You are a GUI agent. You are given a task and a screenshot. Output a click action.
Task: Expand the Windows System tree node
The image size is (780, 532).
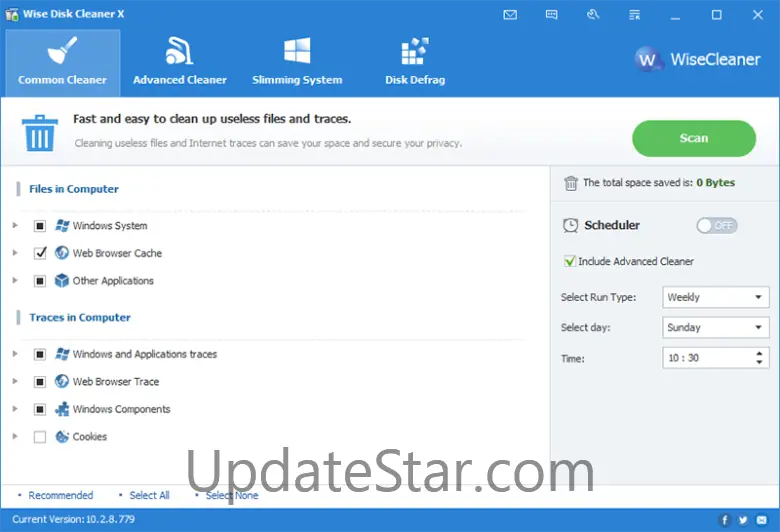coord(15,225)
